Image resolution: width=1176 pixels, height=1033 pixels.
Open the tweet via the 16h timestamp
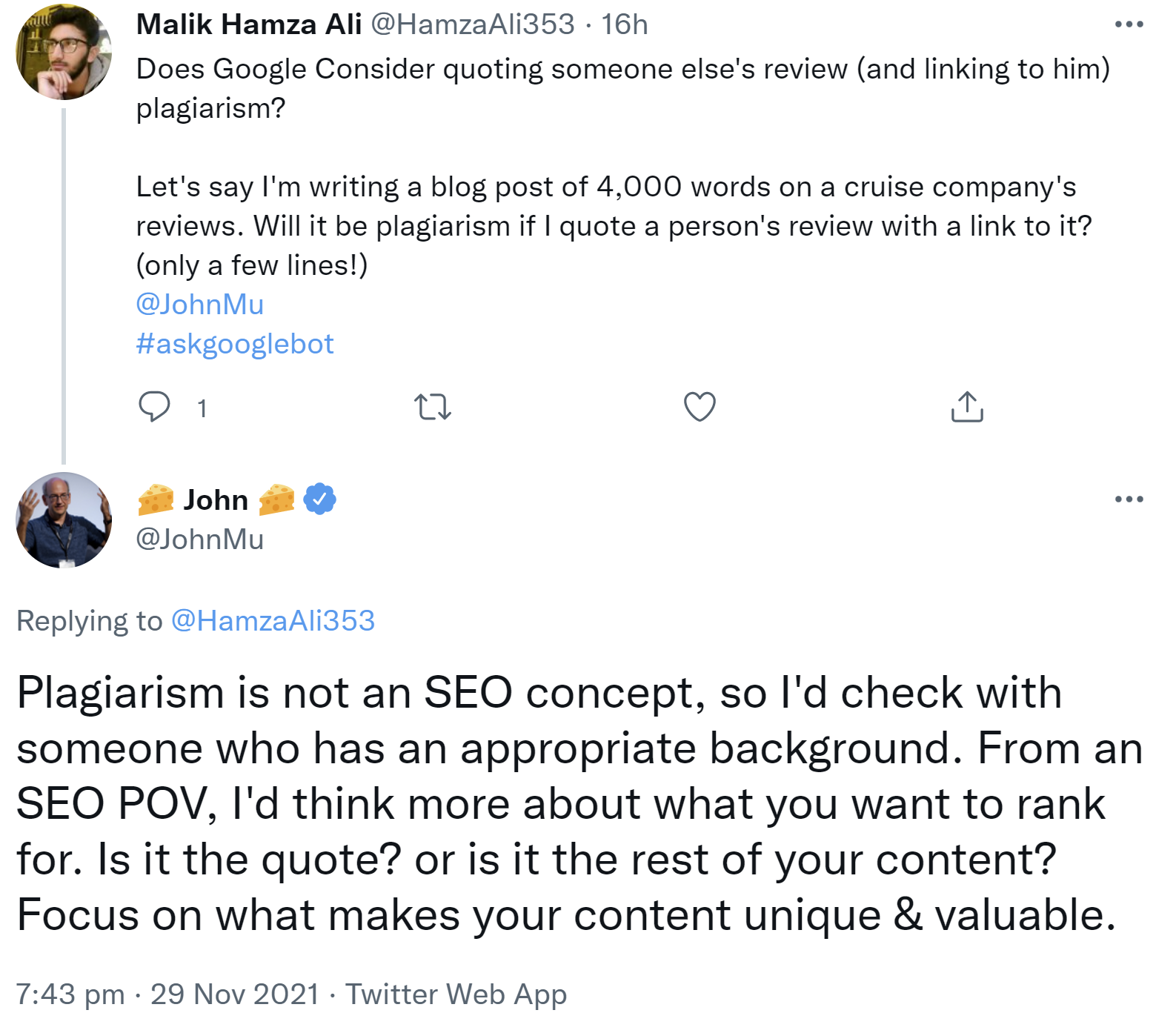click(x=625, y=23)
